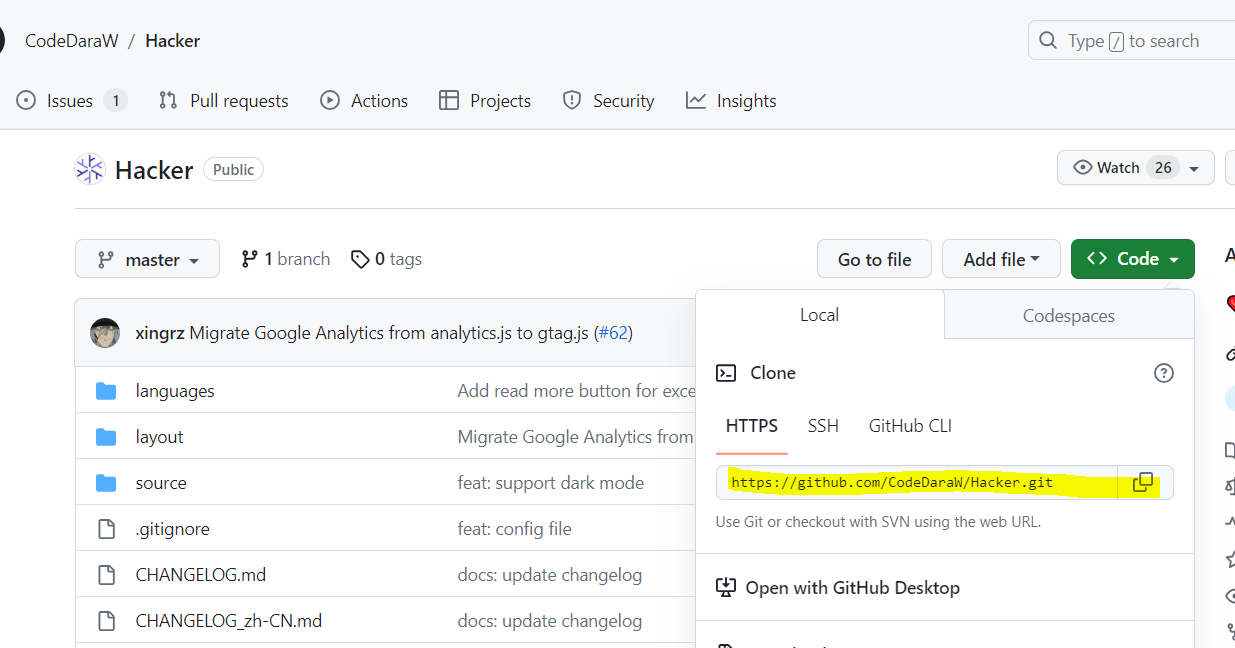Select the Local tab in Code popup
Image resolution: width=1235 pixels, height=648 pixels.
[x=819, y=315]
